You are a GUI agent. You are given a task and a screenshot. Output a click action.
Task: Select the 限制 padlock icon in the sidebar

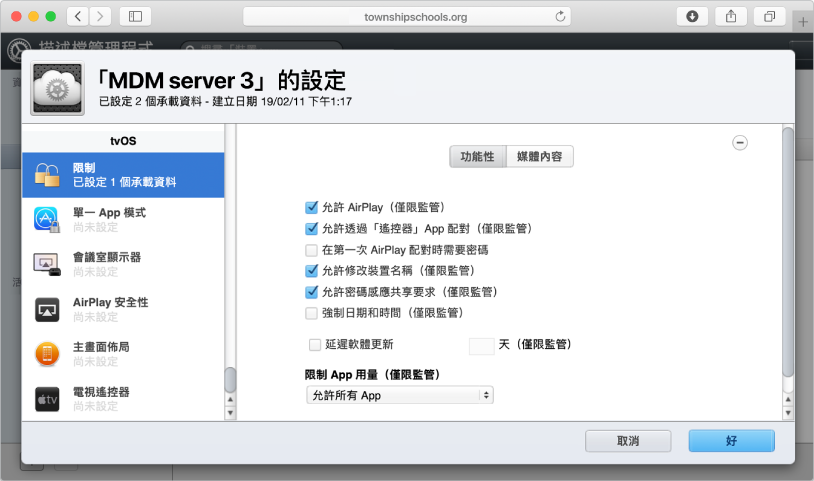point(47,175)
